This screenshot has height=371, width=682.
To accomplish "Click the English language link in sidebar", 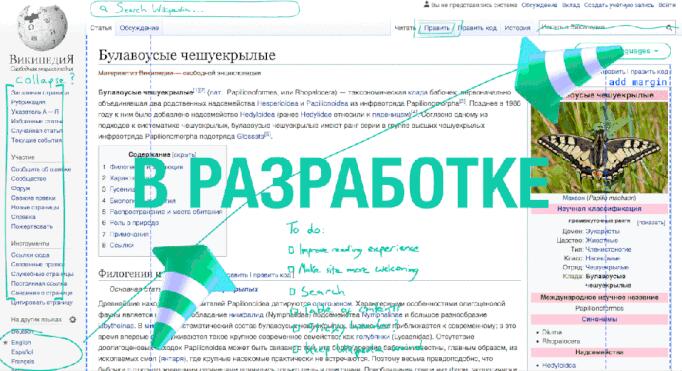I will 21,343.
